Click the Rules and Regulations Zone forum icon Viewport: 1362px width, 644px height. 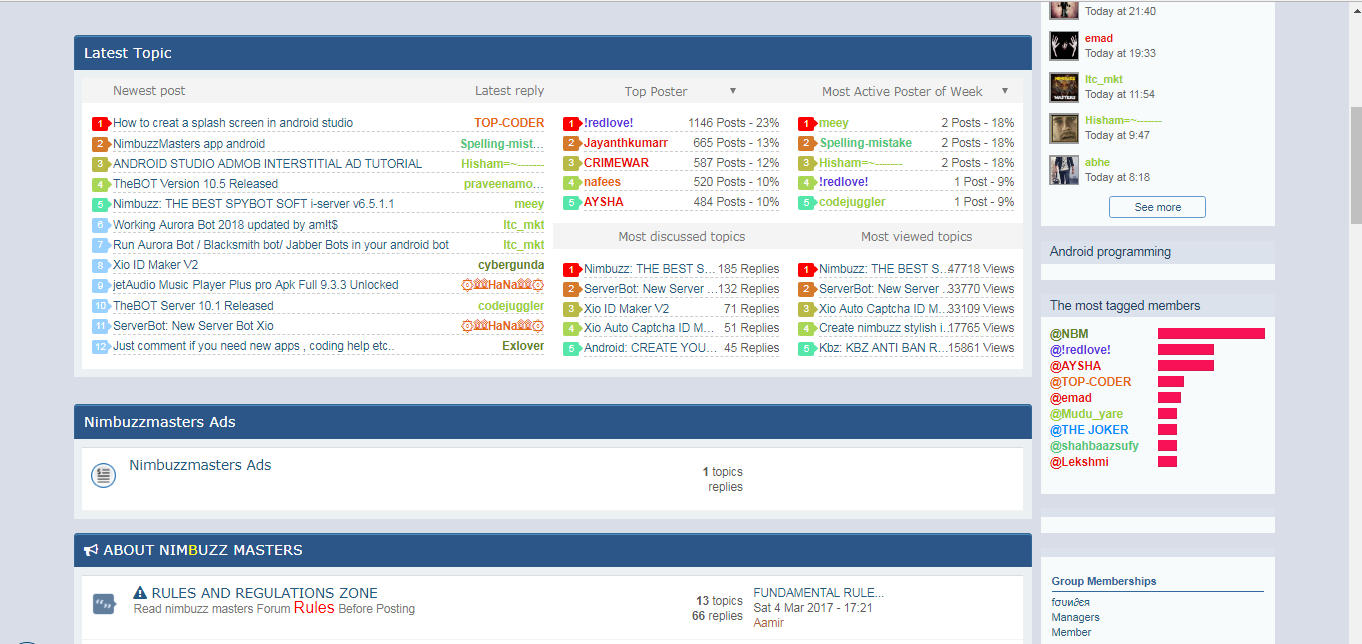point(104,603)
